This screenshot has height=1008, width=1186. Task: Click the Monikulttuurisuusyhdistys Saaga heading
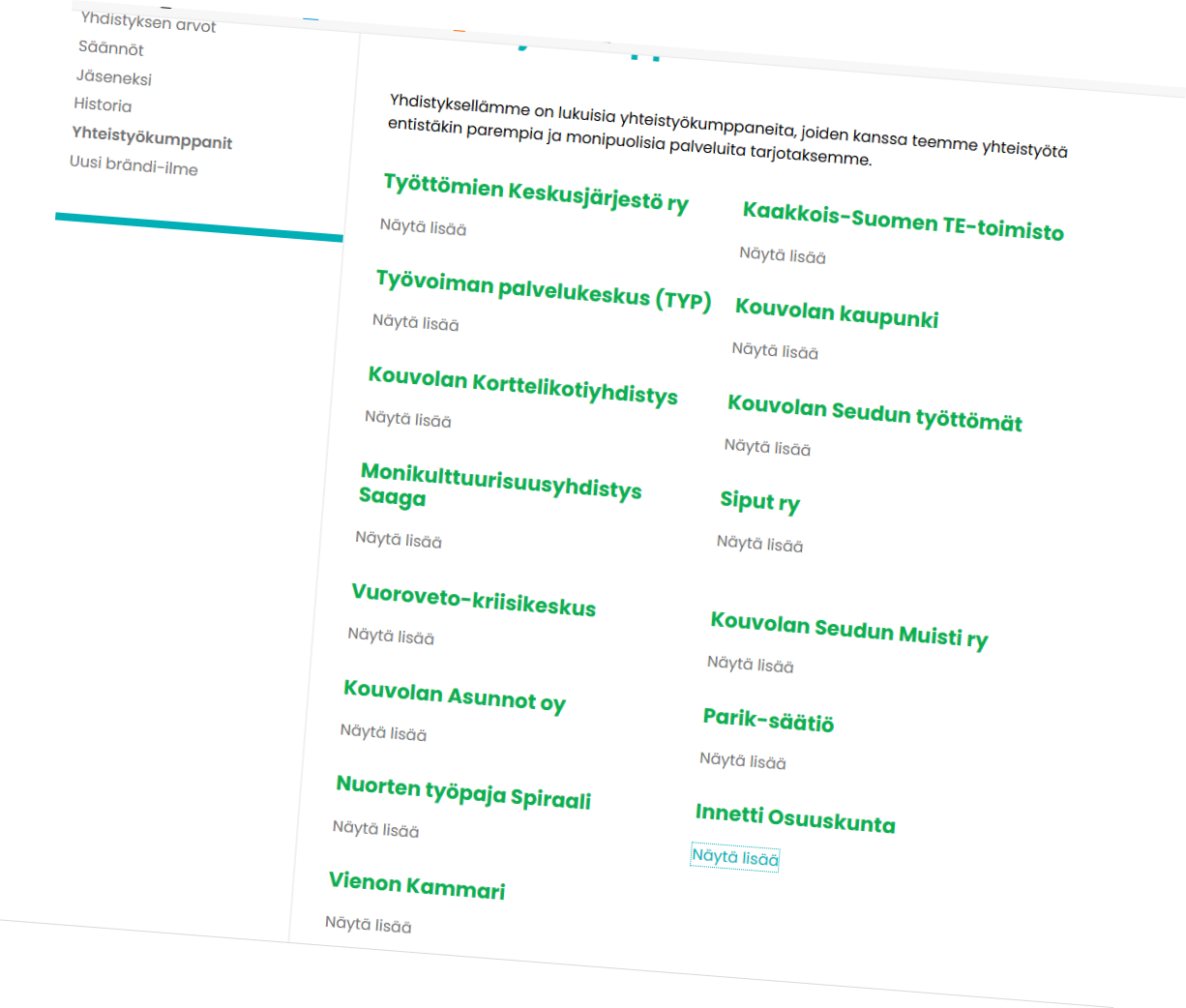(x=499, y=487)
